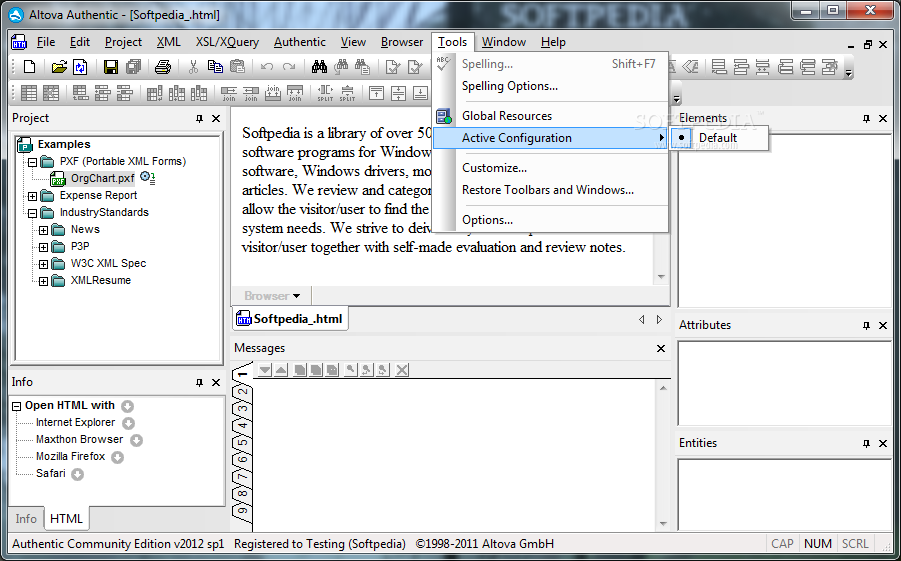Click the Save floppy disk icon
The image size is (901, 561).
pos(111,67)
